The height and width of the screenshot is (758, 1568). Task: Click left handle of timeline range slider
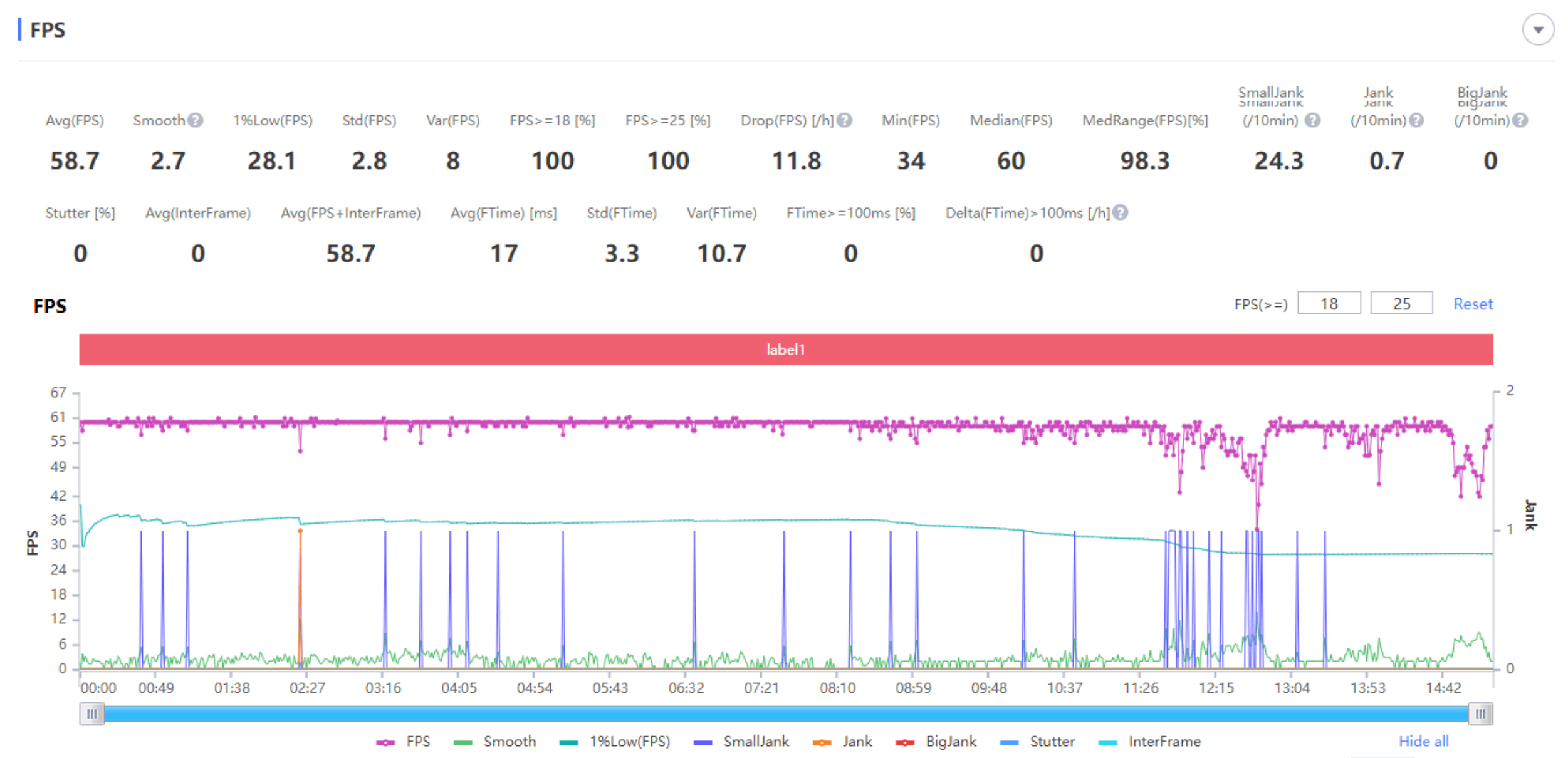pos(92,714)
